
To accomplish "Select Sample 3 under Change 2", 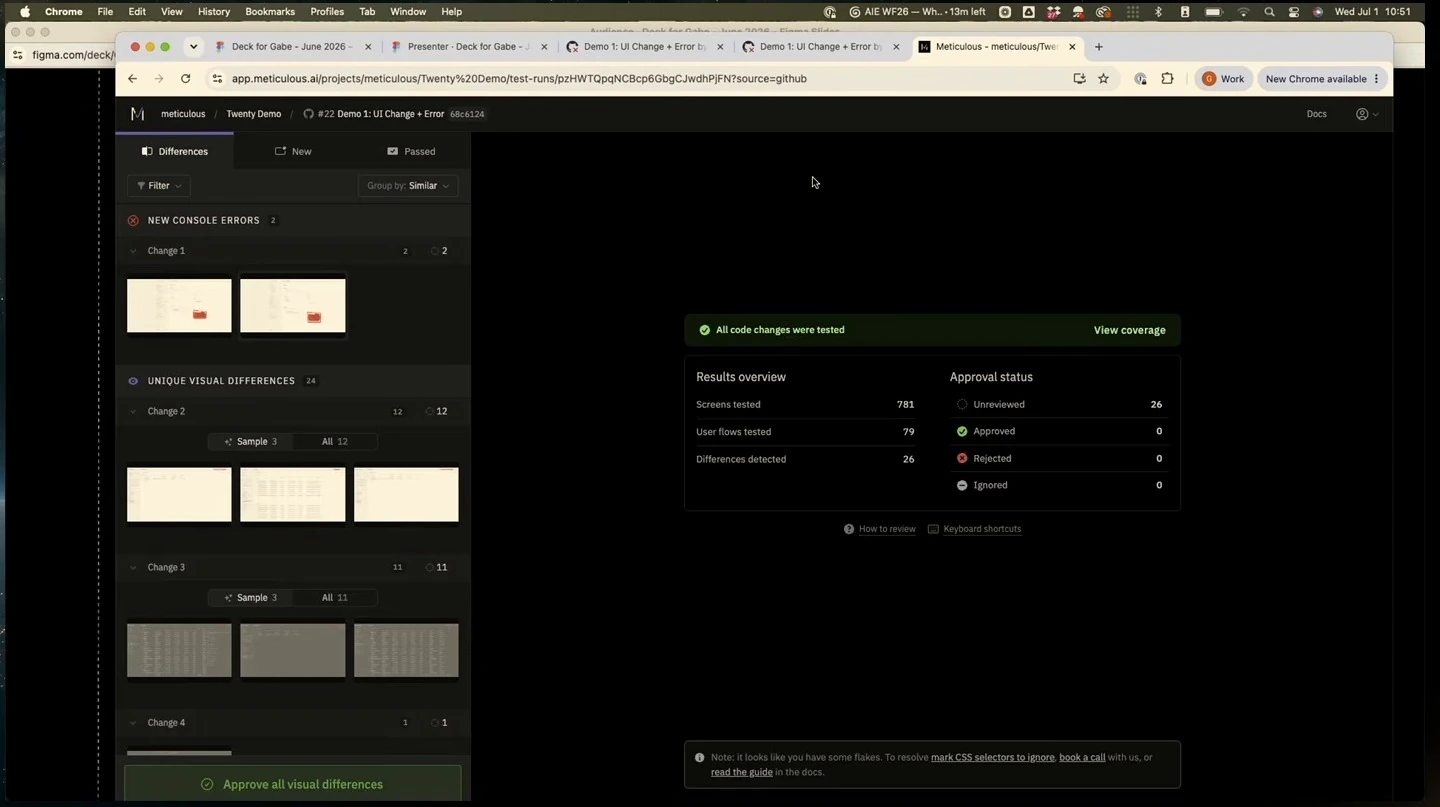I will tap(251, 441).
